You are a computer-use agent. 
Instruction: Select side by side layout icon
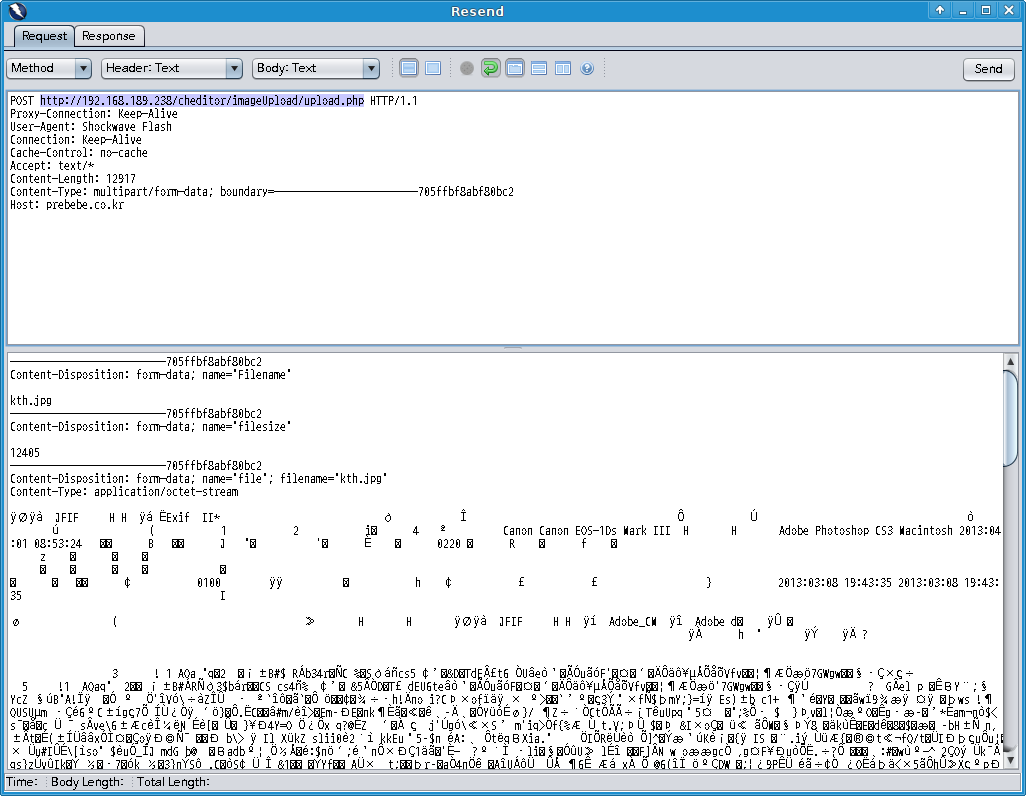(x=563, y=68)
